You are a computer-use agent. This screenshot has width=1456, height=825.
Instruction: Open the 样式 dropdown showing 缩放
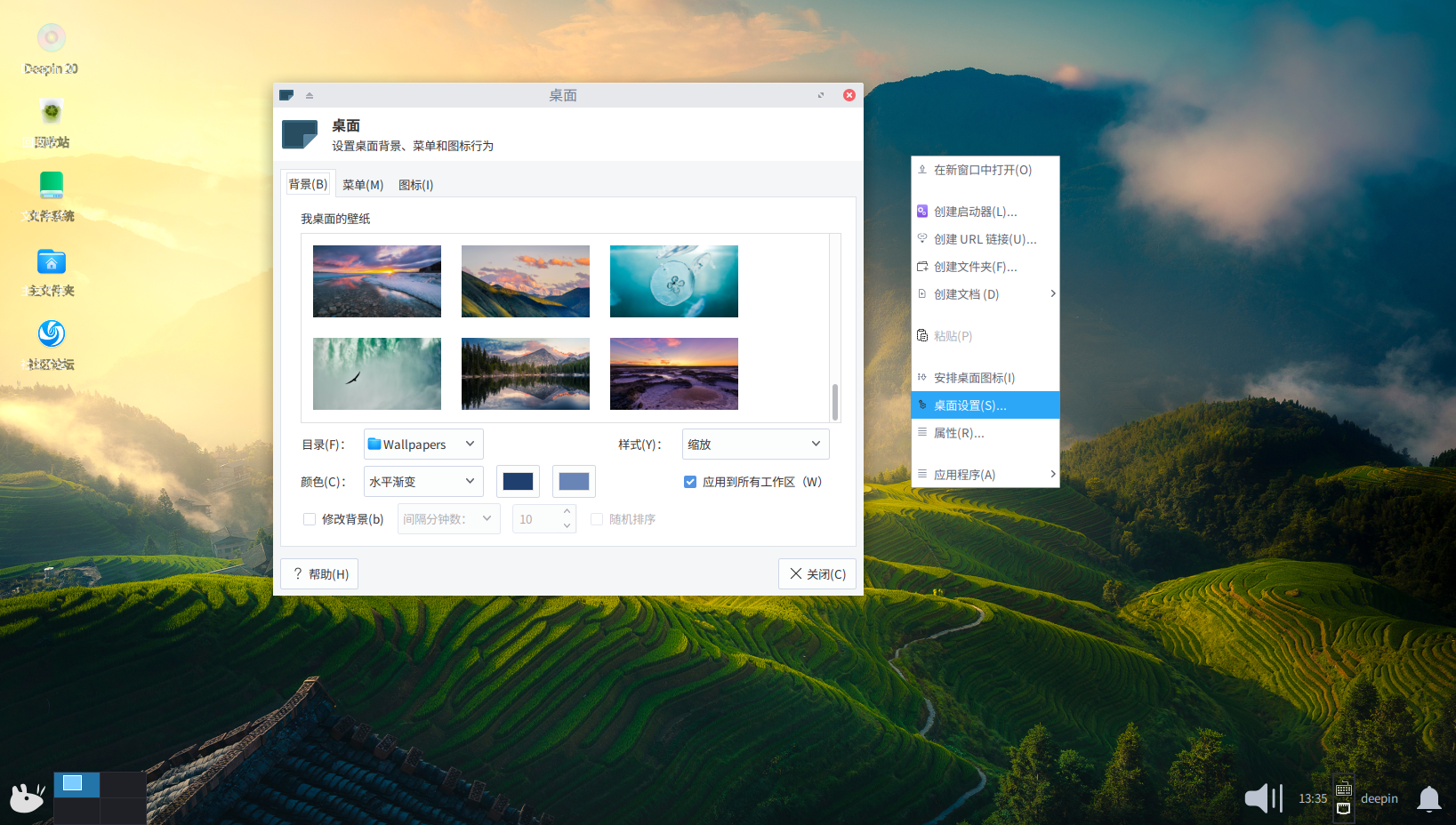click(755, 445)
